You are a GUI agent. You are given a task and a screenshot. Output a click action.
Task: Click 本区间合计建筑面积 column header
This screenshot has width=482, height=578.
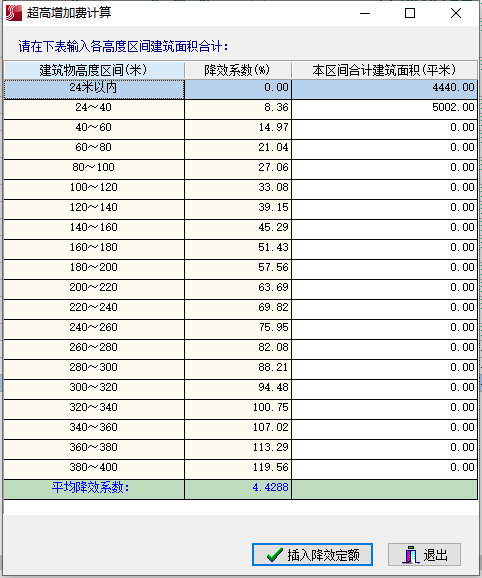coord(384,70)
